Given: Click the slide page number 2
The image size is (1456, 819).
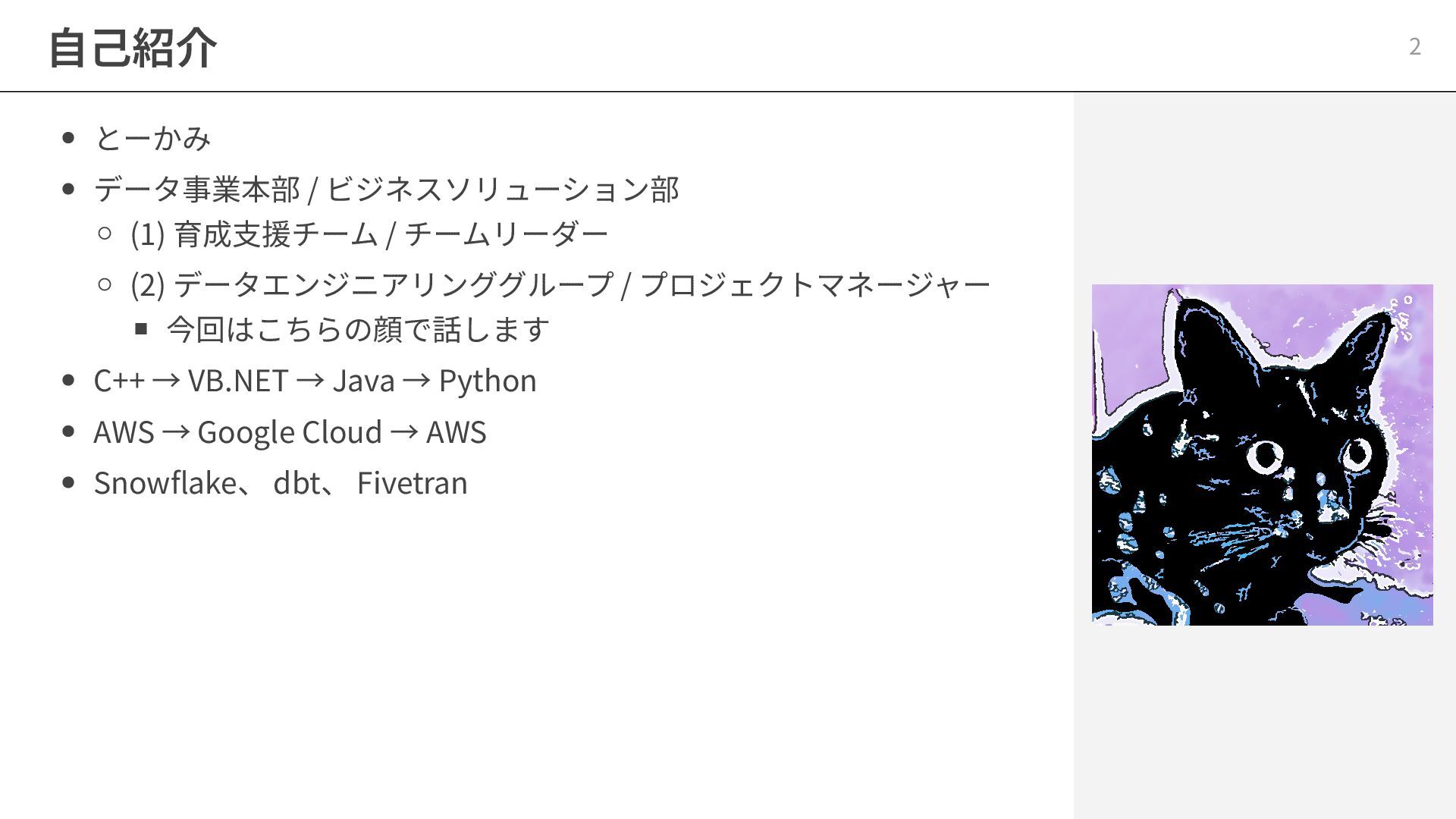Looking at the screenshot, I should (1414, 47).
